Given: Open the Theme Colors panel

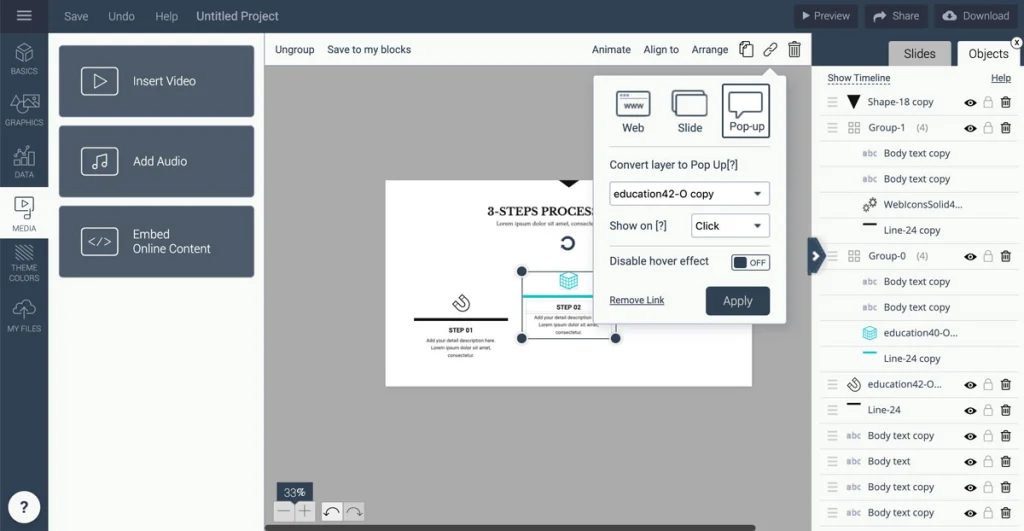Looking at the screenshot, I should (x=24, y=265).
